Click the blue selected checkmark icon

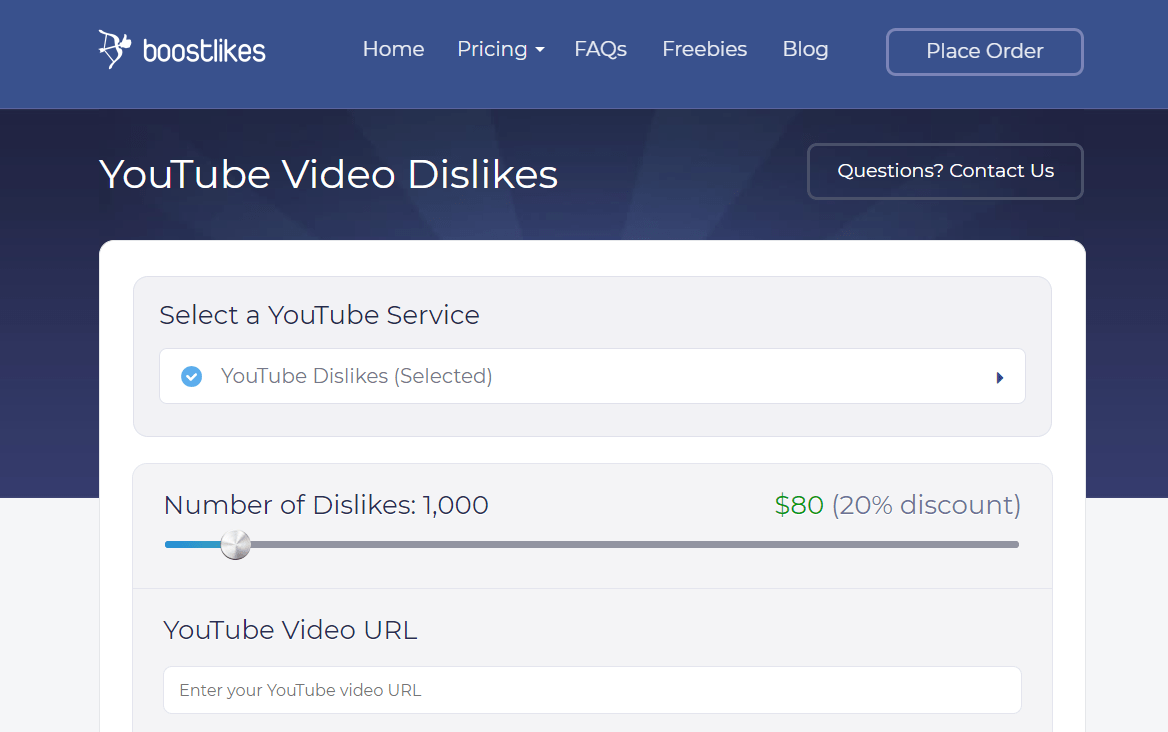pos(191,377)
